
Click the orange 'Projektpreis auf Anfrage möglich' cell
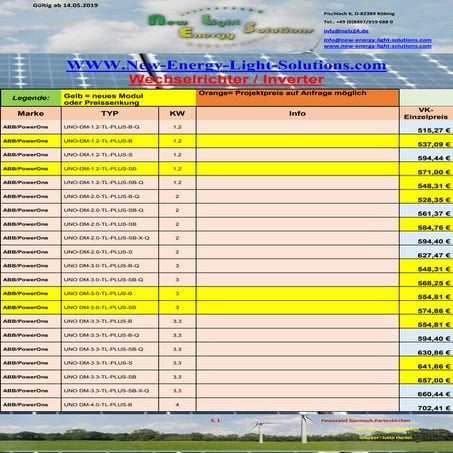(298, 98)
